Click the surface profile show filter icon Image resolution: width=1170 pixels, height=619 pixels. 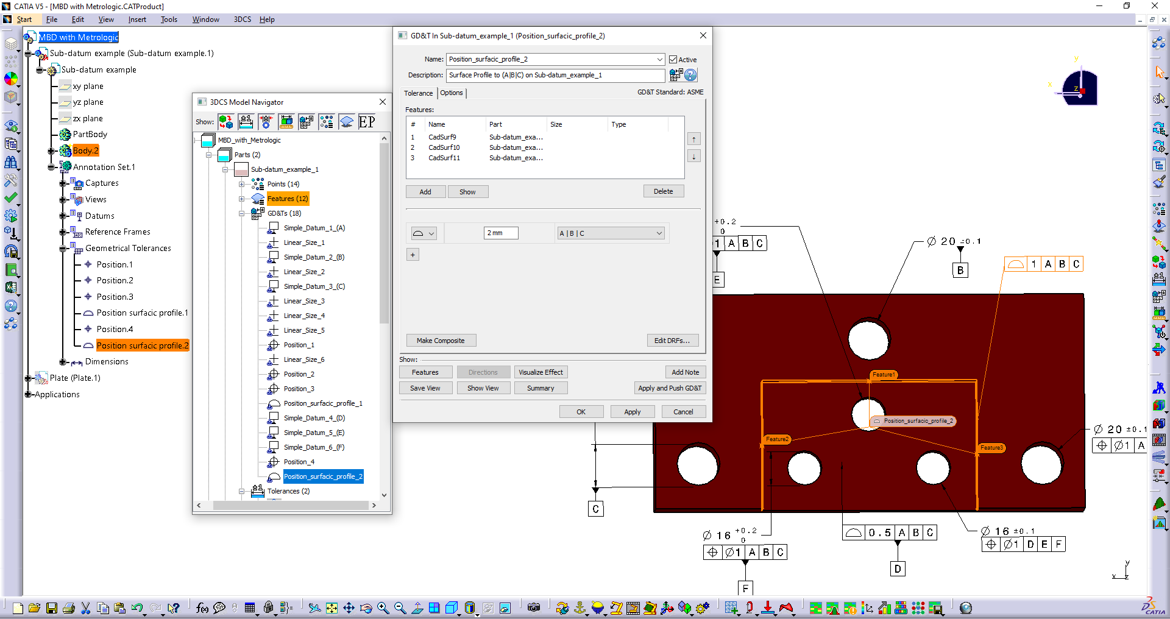[346, 121]
